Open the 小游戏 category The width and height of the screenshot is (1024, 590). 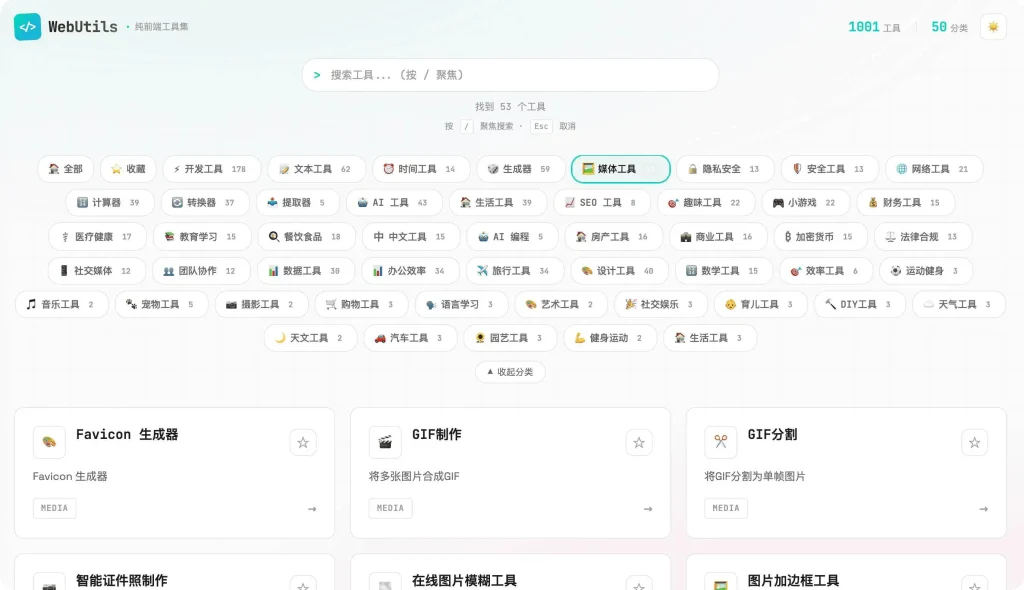[805, 203]
